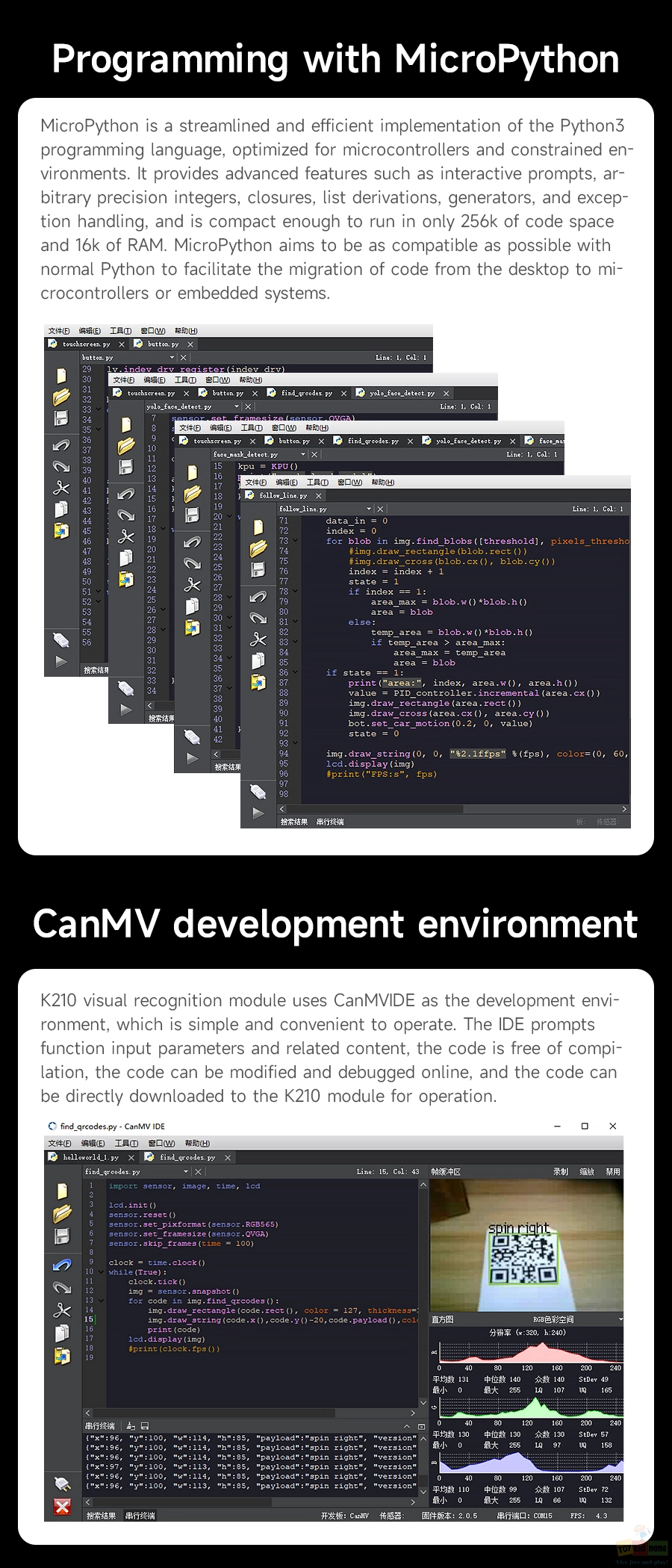Collapse the while(True) fold at line 10

click(x=101, y=1271)
